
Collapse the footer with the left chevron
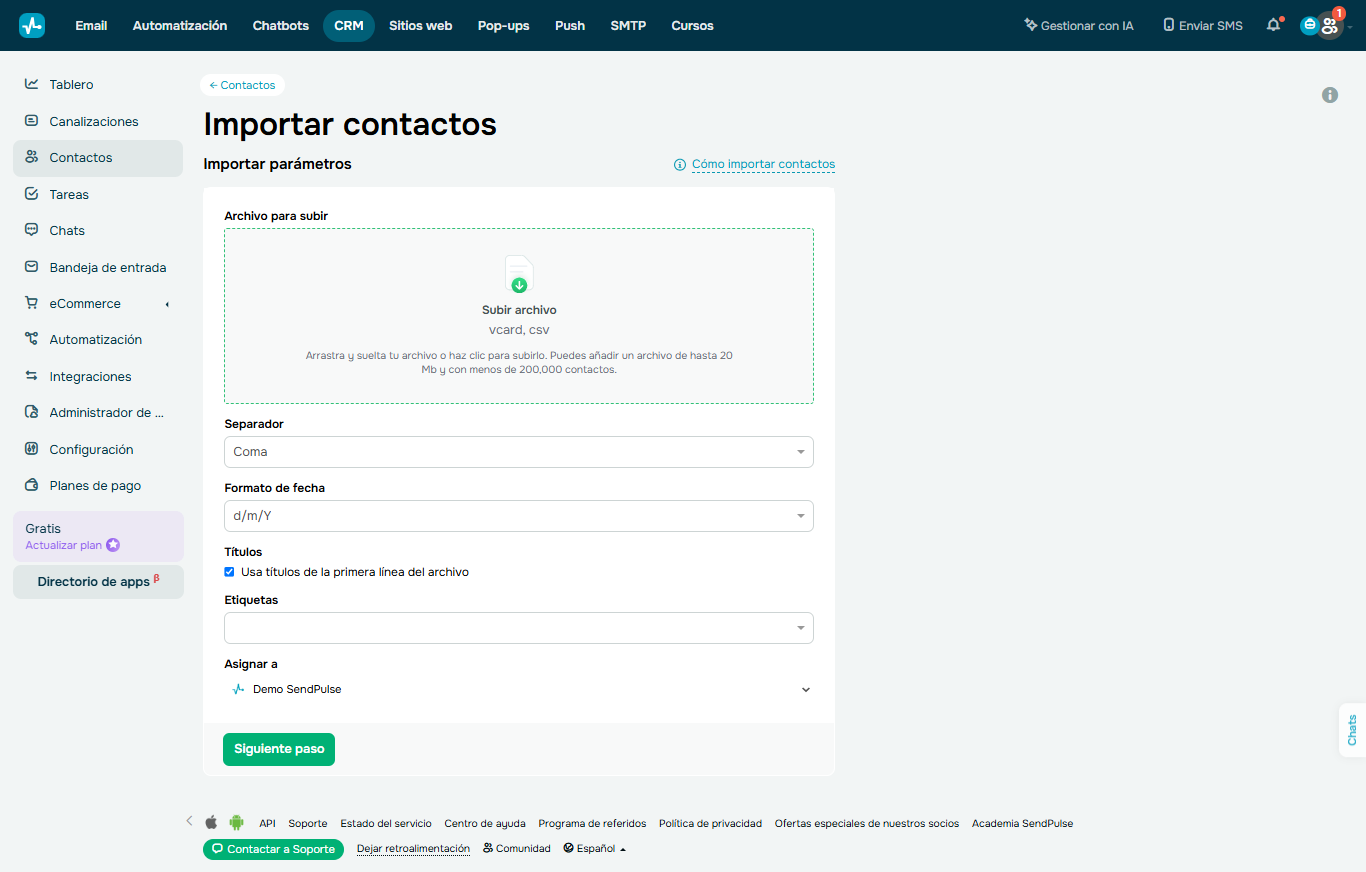[x=189, y=821]
